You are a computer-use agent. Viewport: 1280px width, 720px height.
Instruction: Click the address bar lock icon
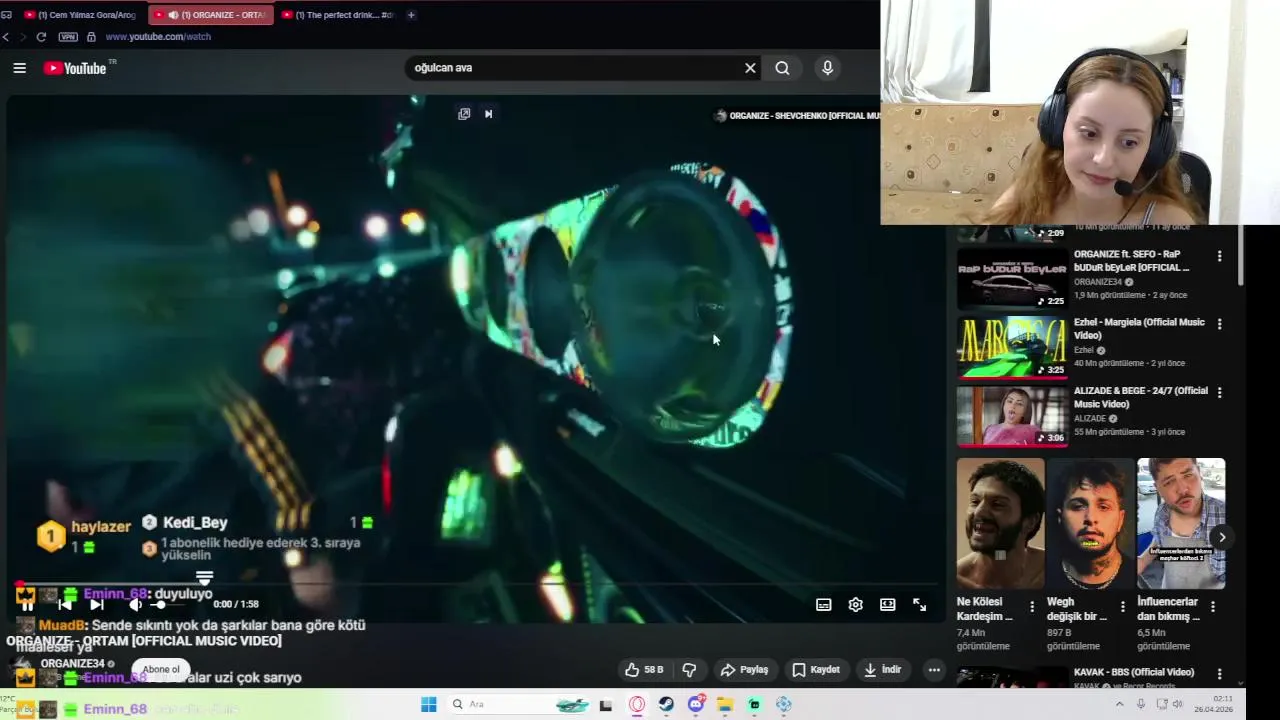coord(91,37)
